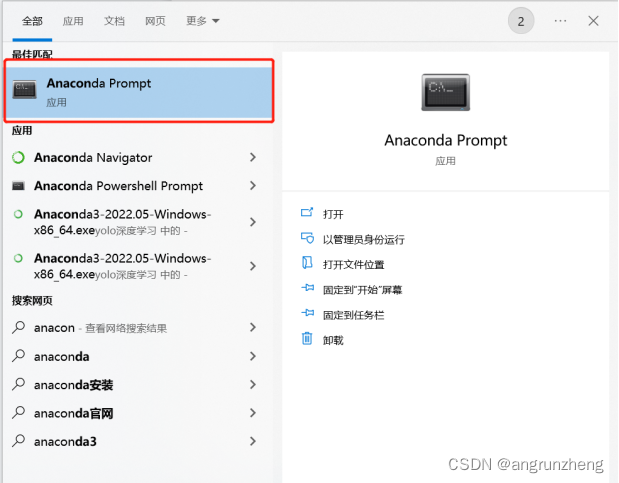The image size is (619, 483).
Task: Click the large Anaconda Prompt icon in details pane
Action: coord(446,92)
